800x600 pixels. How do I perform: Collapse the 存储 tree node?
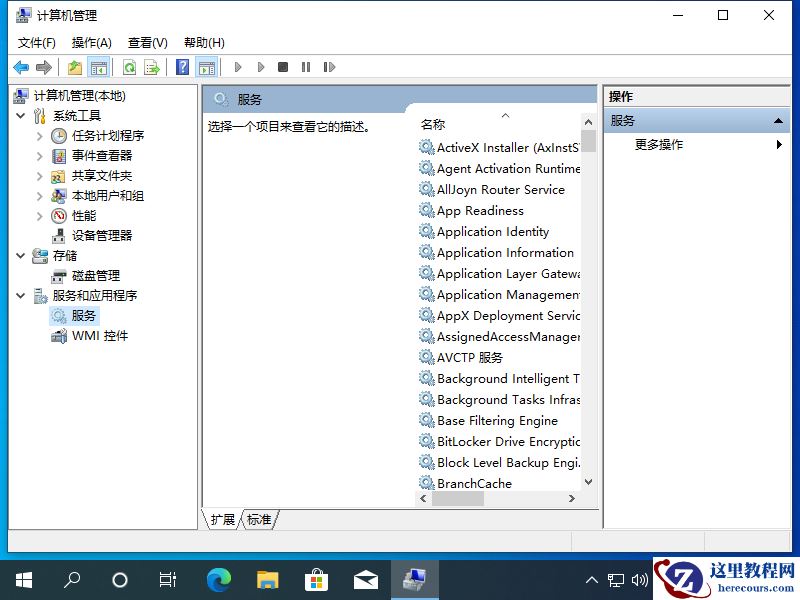pos(22,255)
